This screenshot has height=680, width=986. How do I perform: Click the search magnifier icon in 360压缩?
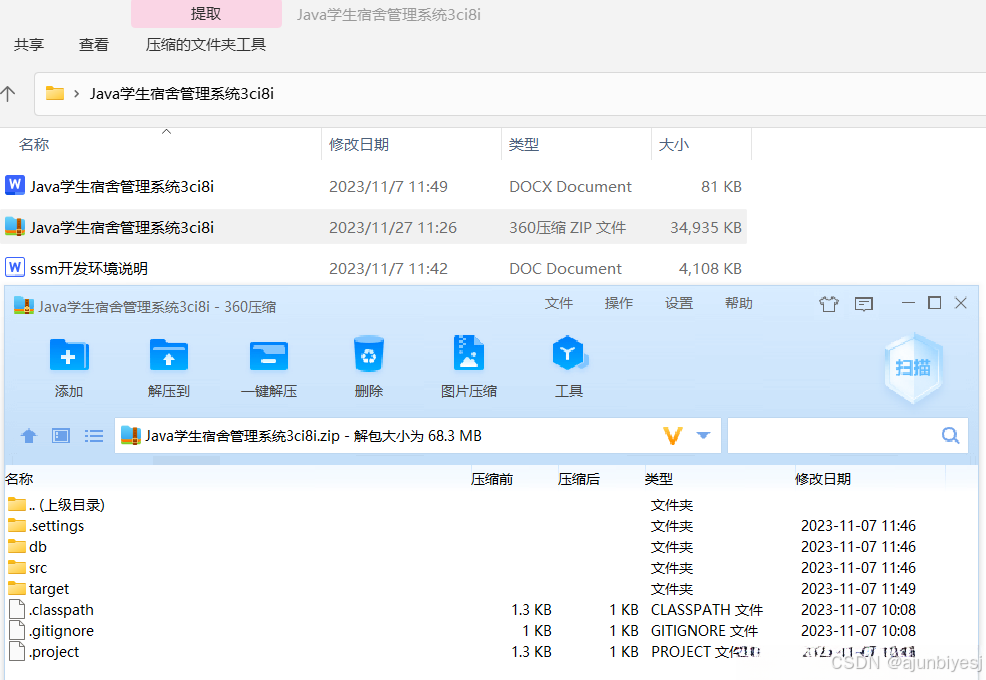950,435
